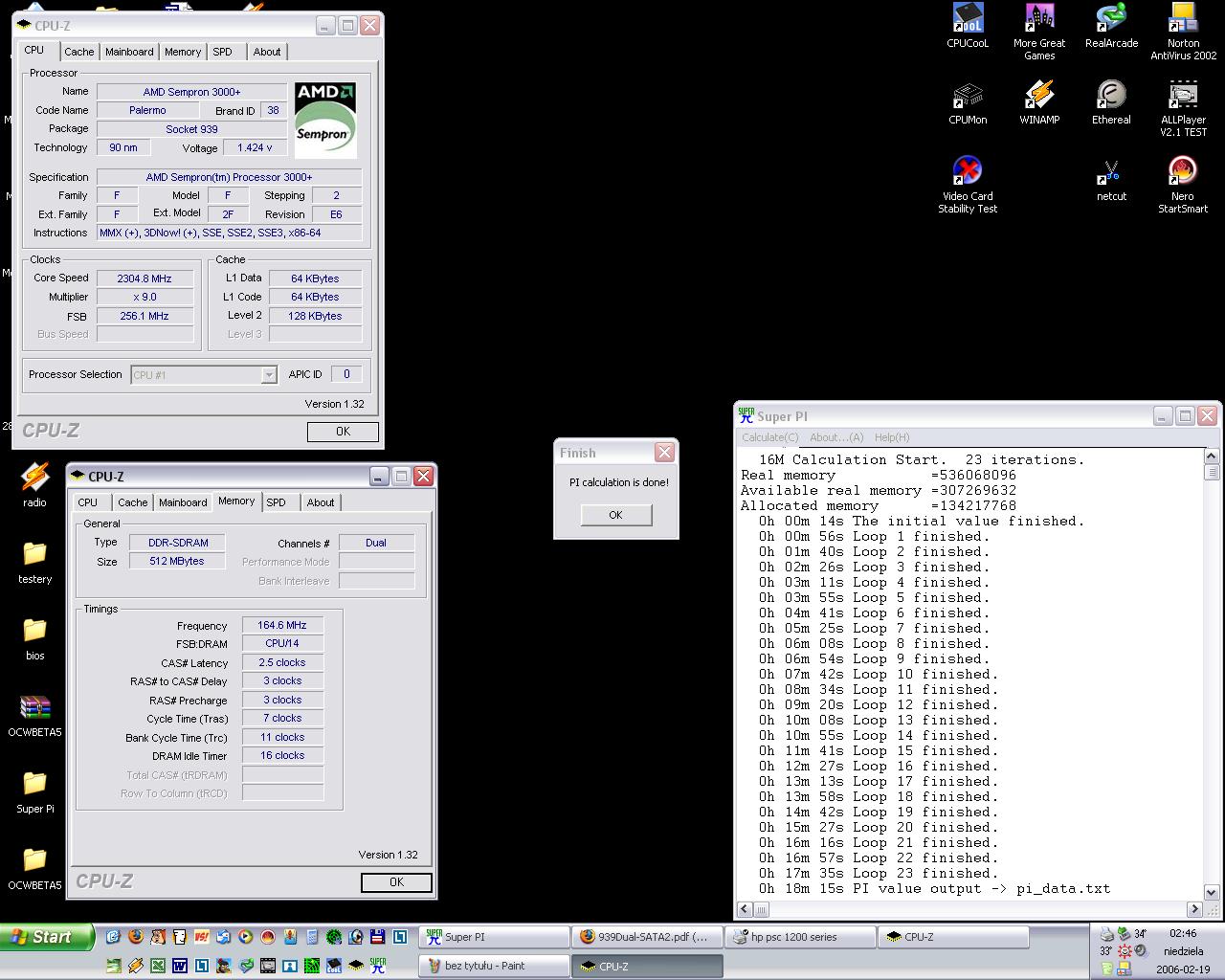1225x980 pixels.
Task: Select the SPD tab in lower CPU-Z window
Action: [x=276, y=502]
